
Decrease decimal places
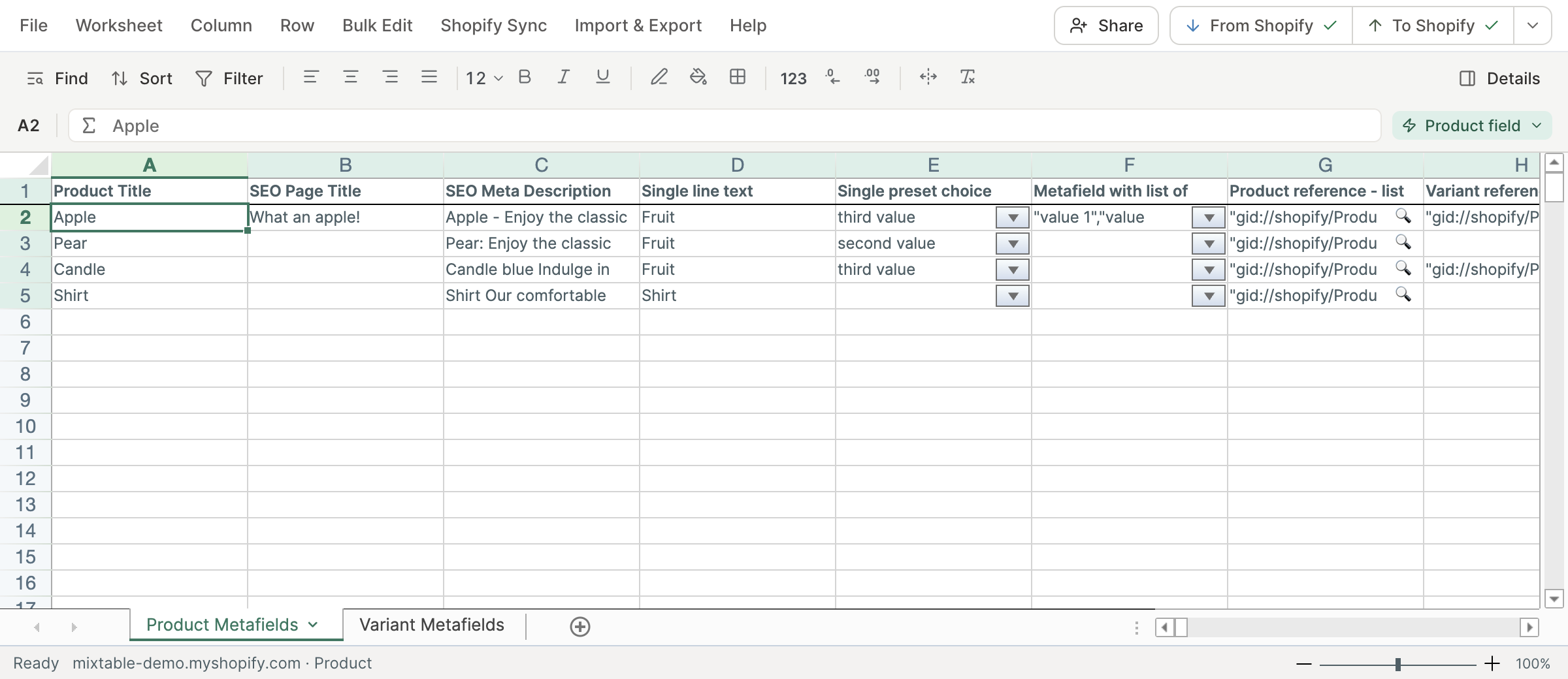[832, 78]
